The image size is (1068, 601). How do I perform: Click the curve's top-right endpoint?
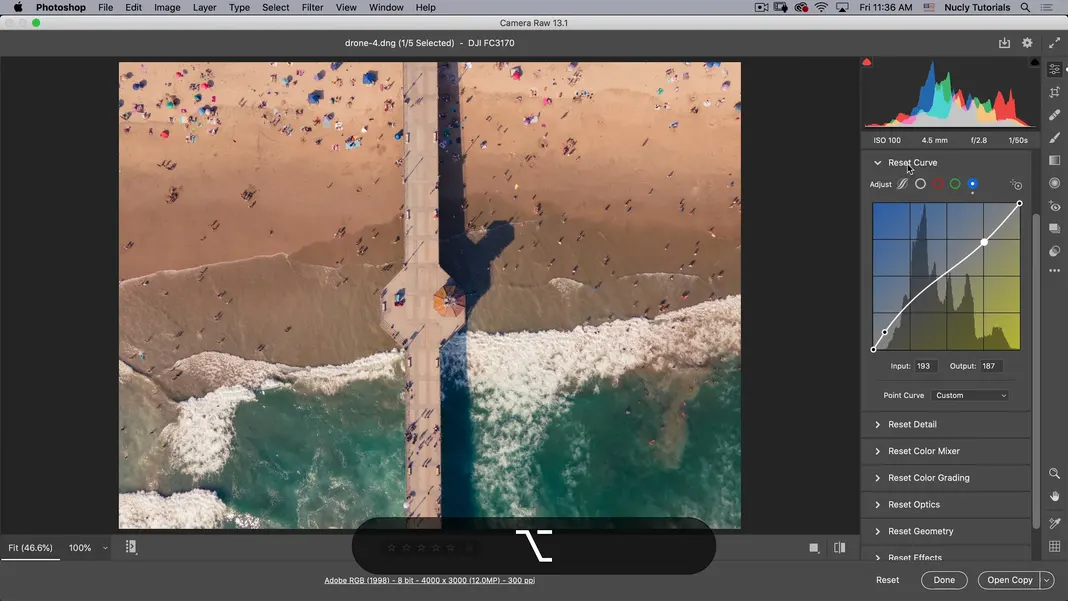click(x=1020, y=203)
